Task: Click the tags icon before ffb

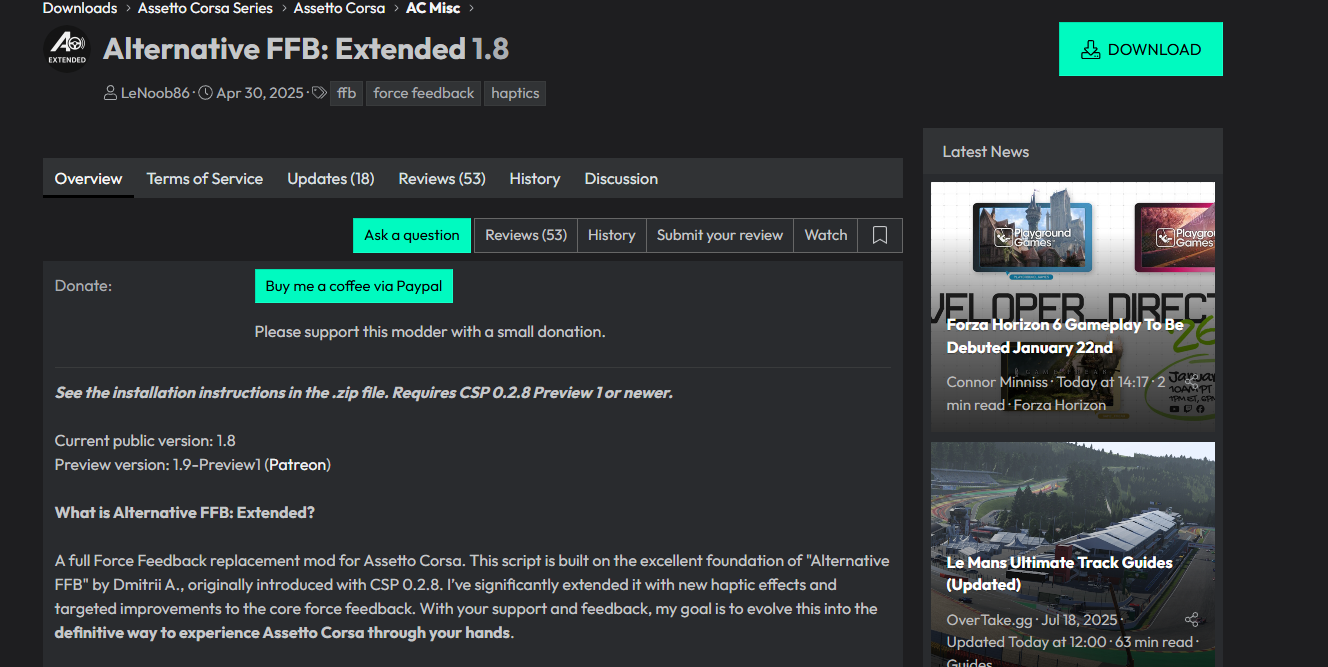Action: [x=319, y=93]
